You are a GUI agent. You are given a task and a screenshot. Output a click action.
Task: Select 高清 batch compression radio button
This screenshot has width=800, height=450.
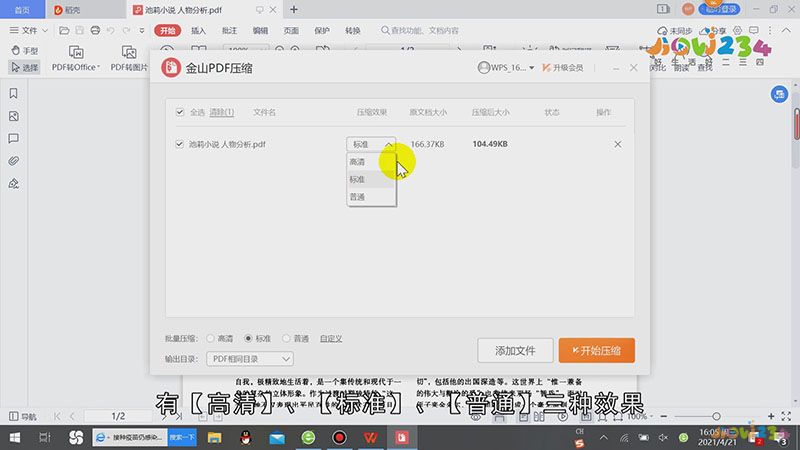point(210,338)
